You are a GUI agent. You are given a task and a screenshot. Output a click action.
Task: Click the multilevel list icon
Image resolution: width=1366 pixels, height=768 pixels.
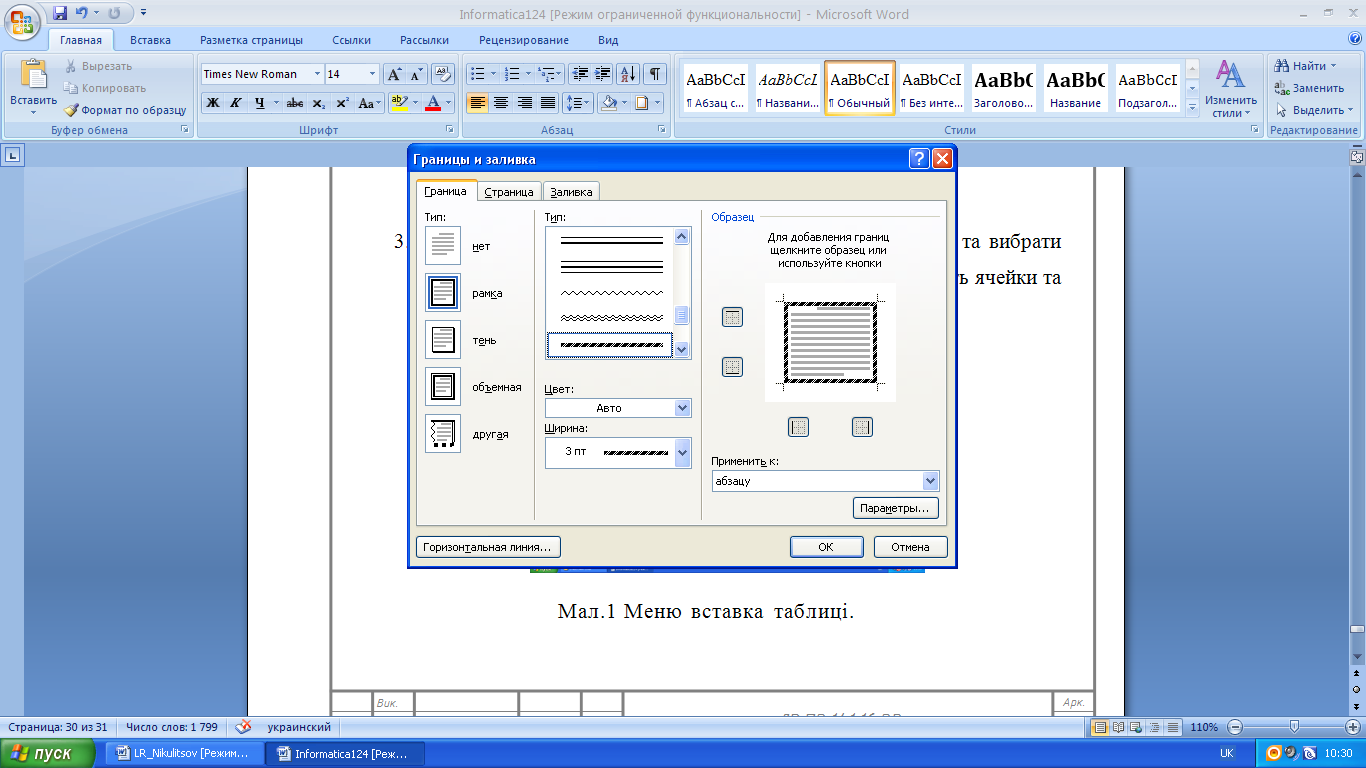click(546, 74)
